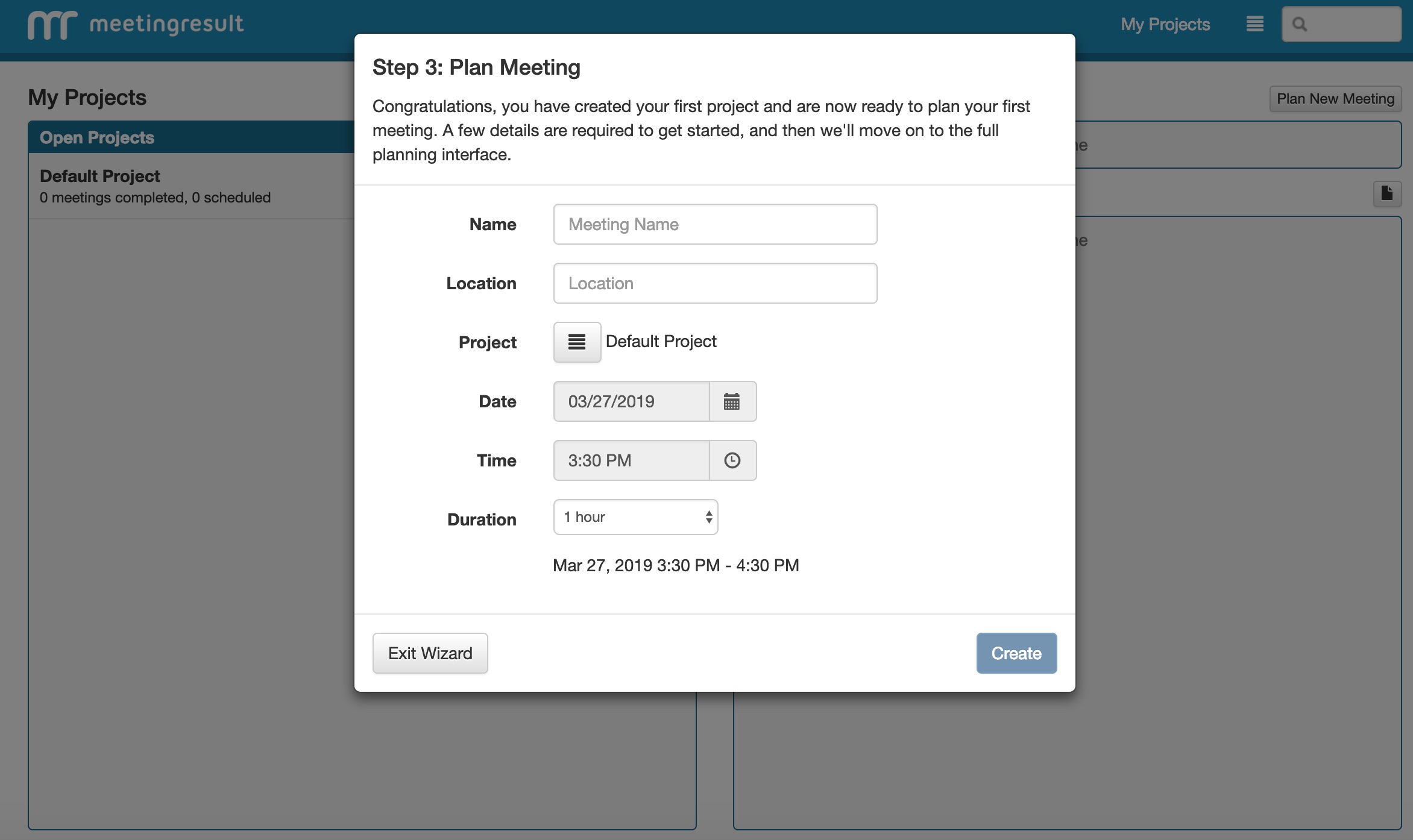Click into the Location text field

point(715,283)
